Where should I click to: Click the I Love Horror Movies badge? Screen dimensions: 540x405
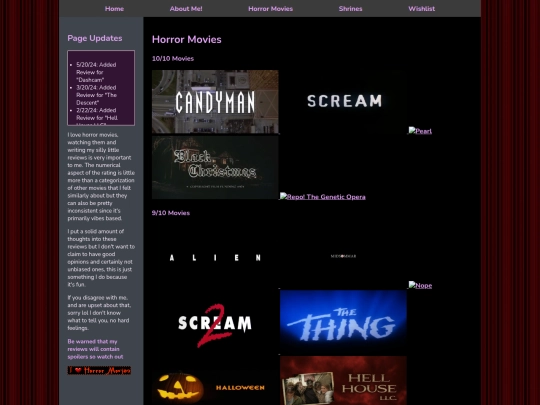coord(99,371)
